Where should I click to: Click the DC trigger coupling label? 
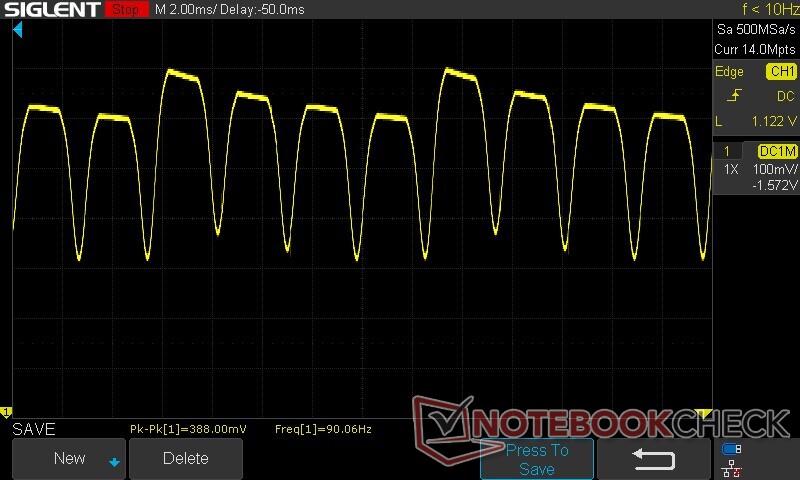(786, 96)
